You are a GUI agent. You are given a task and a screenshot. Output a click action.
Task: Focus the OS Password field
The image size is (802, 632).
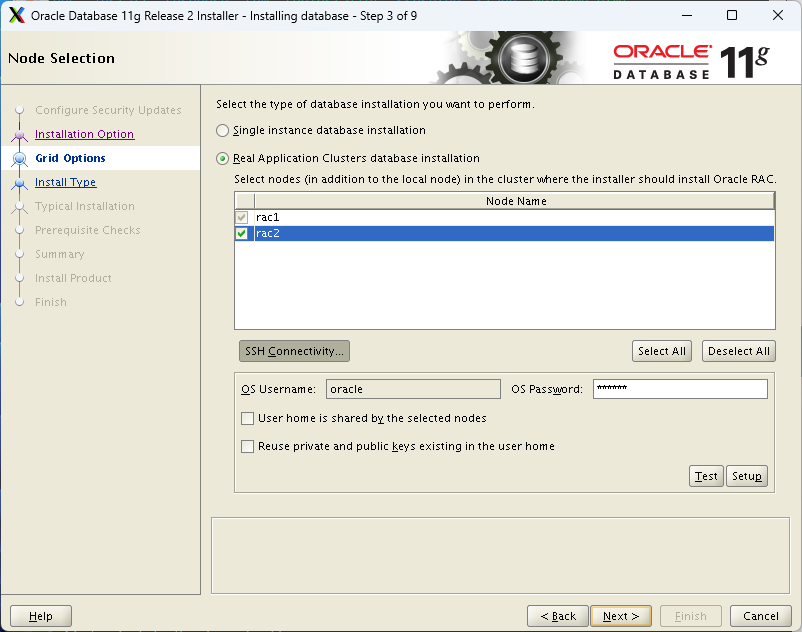(680, 389)
